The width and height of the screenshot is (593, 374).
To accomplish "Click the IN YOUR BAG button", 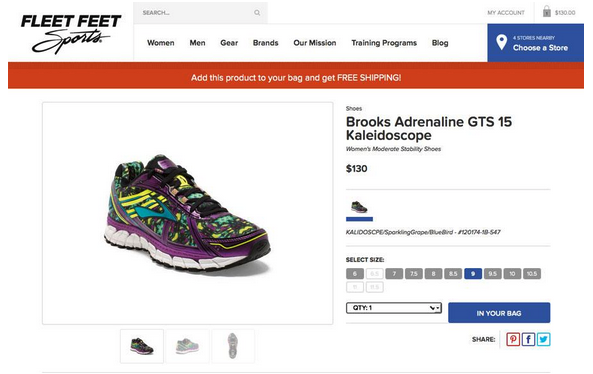I will (499, 313).
